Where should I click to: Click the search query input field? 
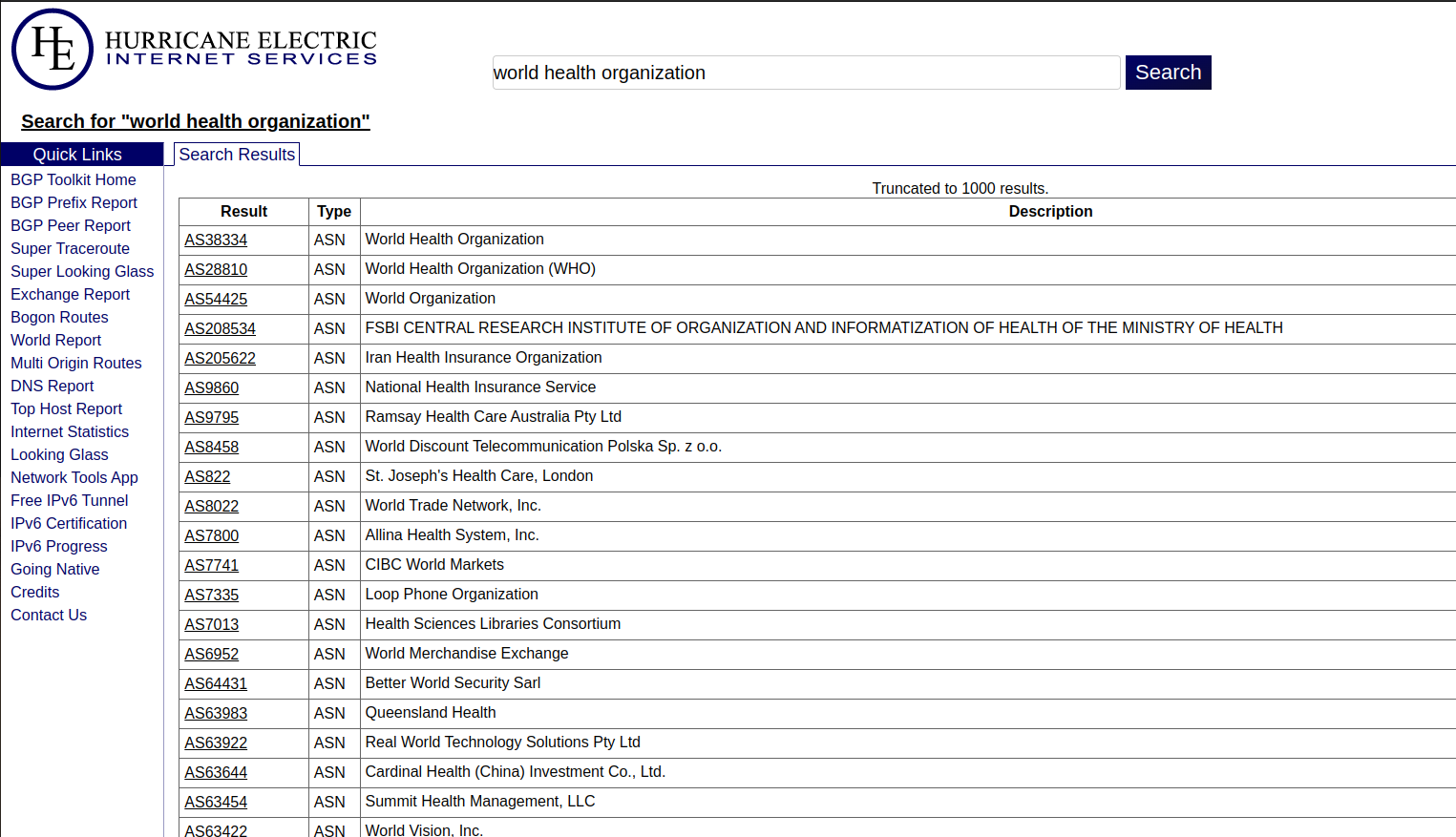pyautogui.click(x=806, y=73)
